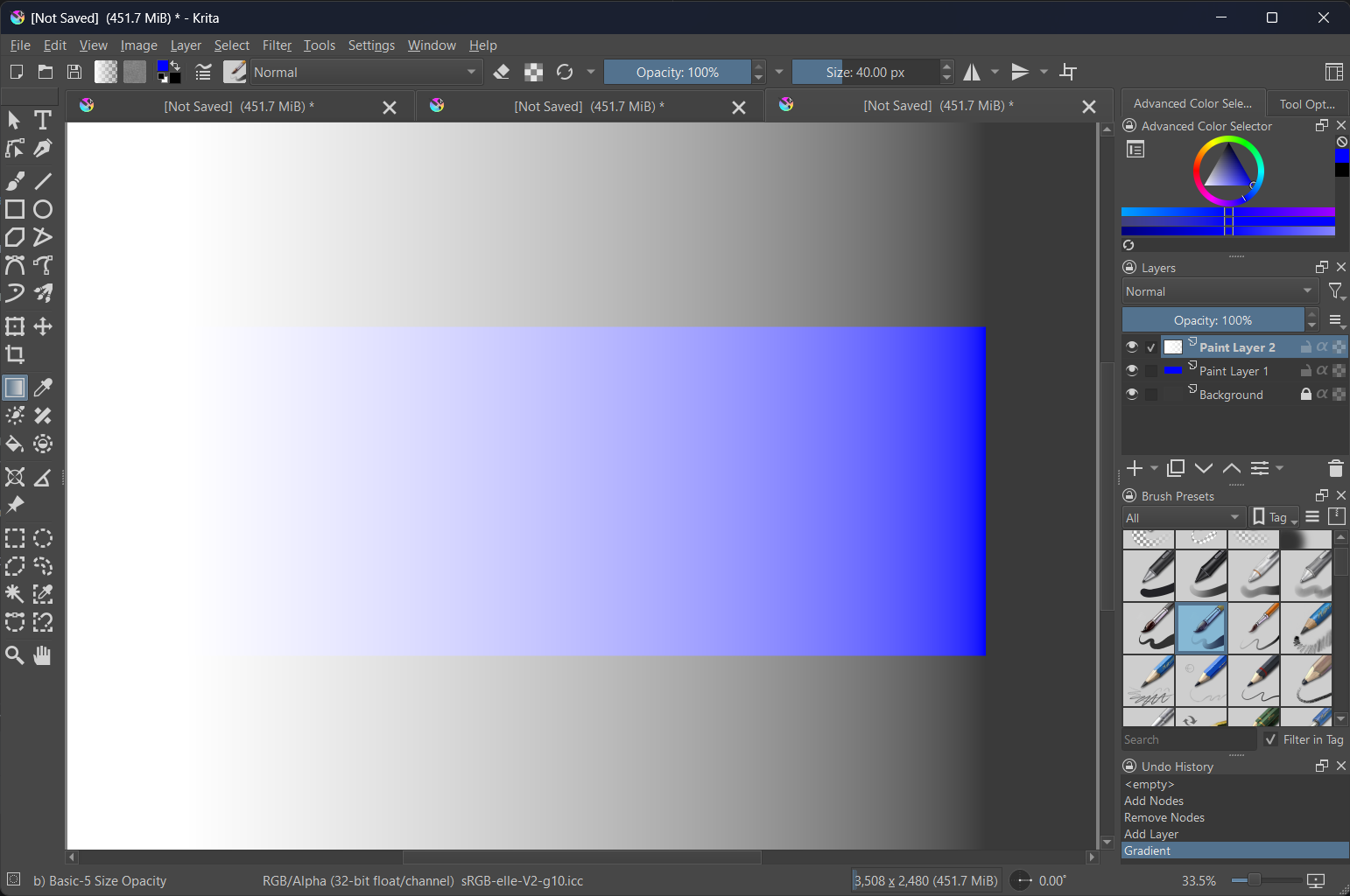Toggle visibility of Paint Layer 1

1132,371
